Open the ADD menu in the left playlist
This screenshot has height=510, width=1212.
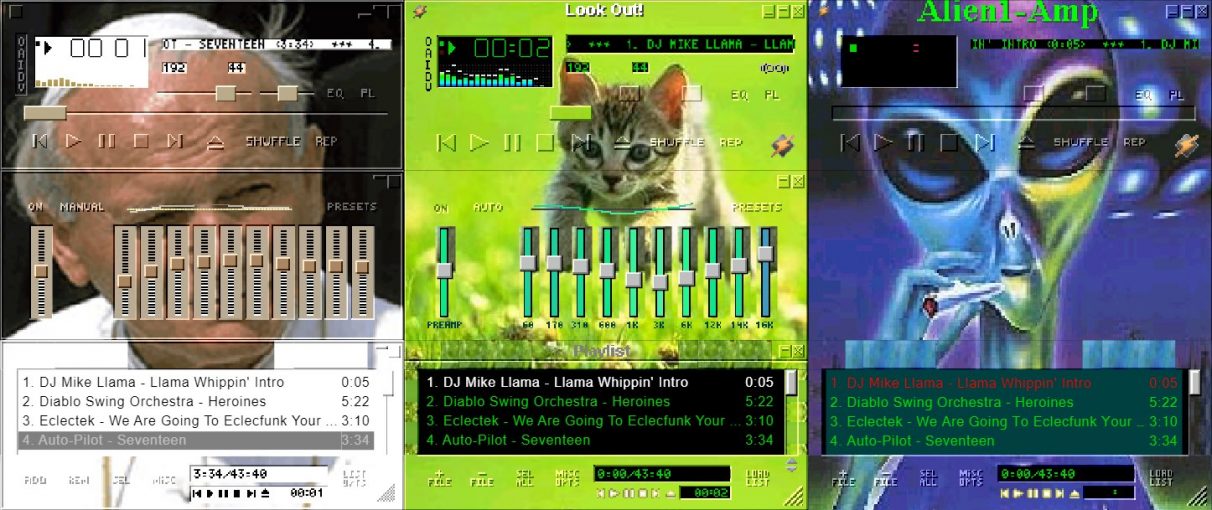pyautogui.click(x=36, y=480)
